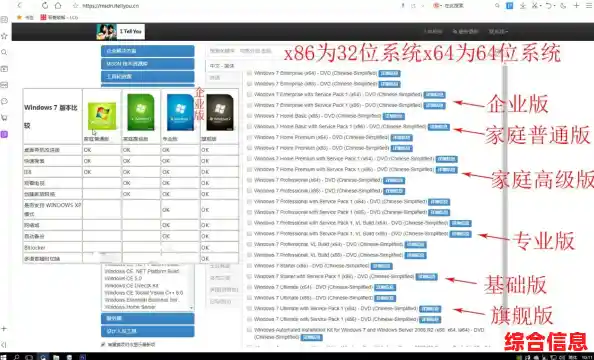Click the browser address bar URL
Screen dimensions: 594x360
tap(111, 6)
